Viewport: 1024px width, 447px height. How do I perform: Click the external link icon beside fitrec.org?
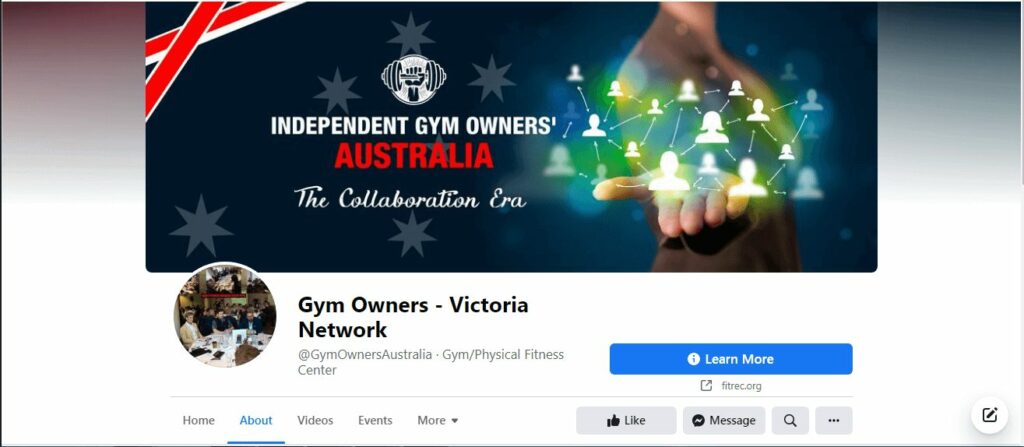[x=706, y=386]
